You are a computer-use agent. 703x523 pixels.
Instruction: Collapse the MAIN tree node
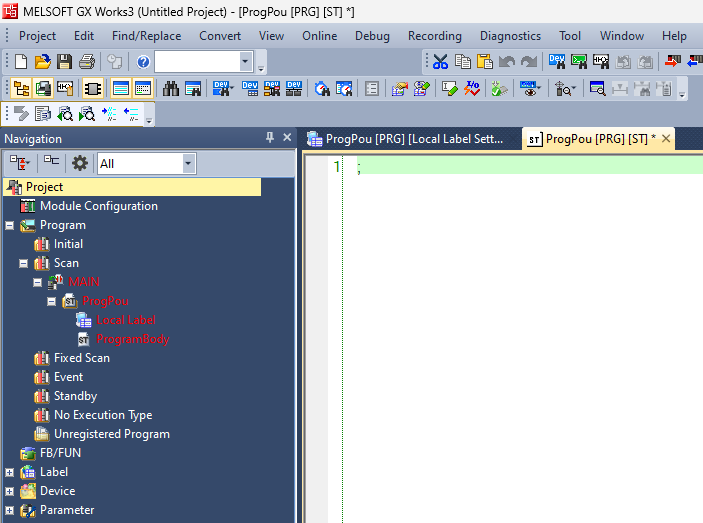tap(38, 282)
